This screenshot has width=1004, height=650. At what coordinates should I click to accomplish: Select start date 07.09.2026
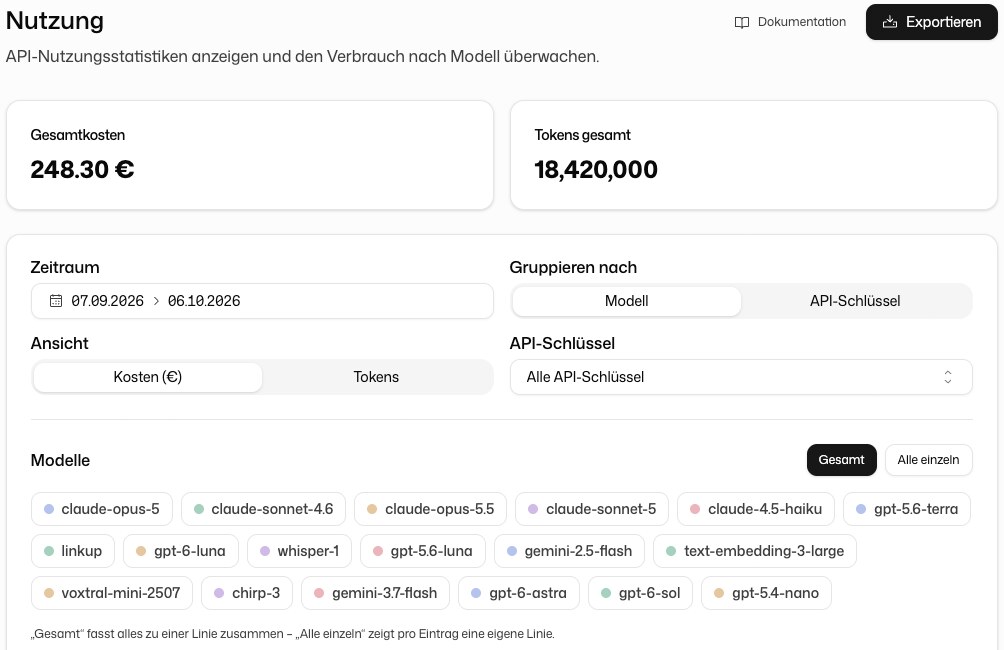pyautogui.click(x=108, y=301)
